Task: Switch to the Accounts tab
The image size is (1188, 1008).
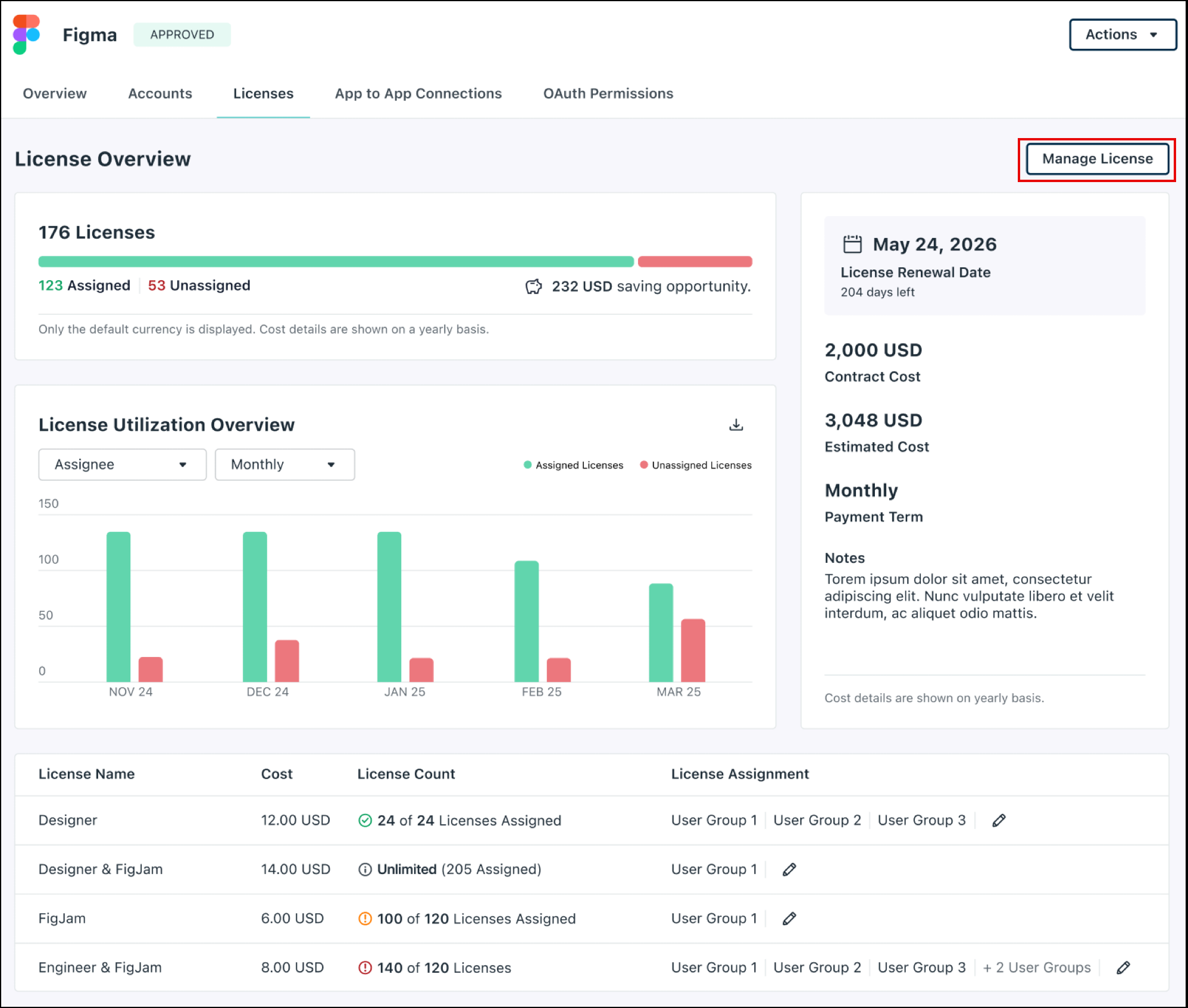Action: [160, 93]
